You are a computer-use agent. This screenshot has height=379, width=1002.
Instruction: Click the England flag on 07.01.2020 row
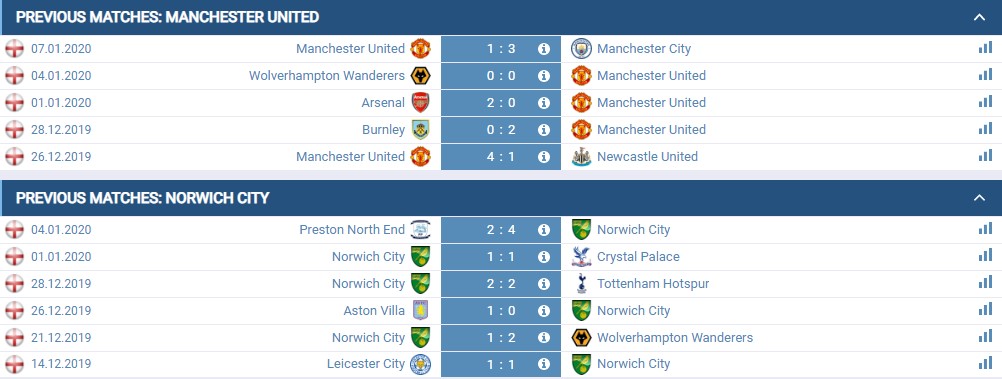[x=14, y=49]
